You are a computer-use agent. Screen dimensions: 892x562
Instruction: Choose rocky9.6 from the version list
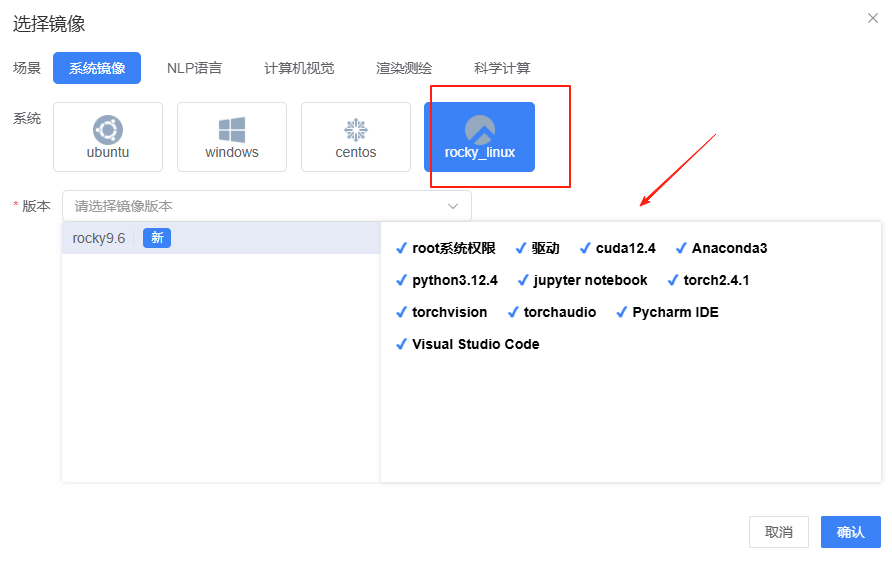pos(99,238)
